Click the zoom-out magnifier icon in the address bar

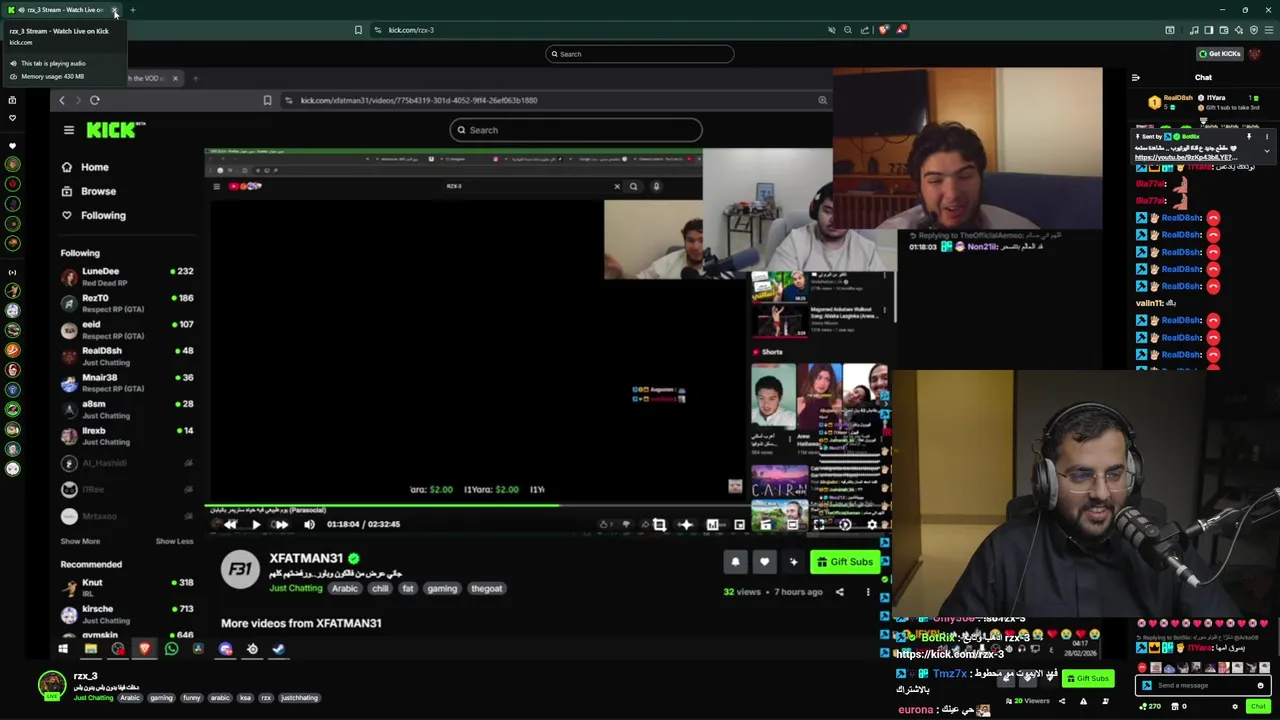tap(848, 30)
